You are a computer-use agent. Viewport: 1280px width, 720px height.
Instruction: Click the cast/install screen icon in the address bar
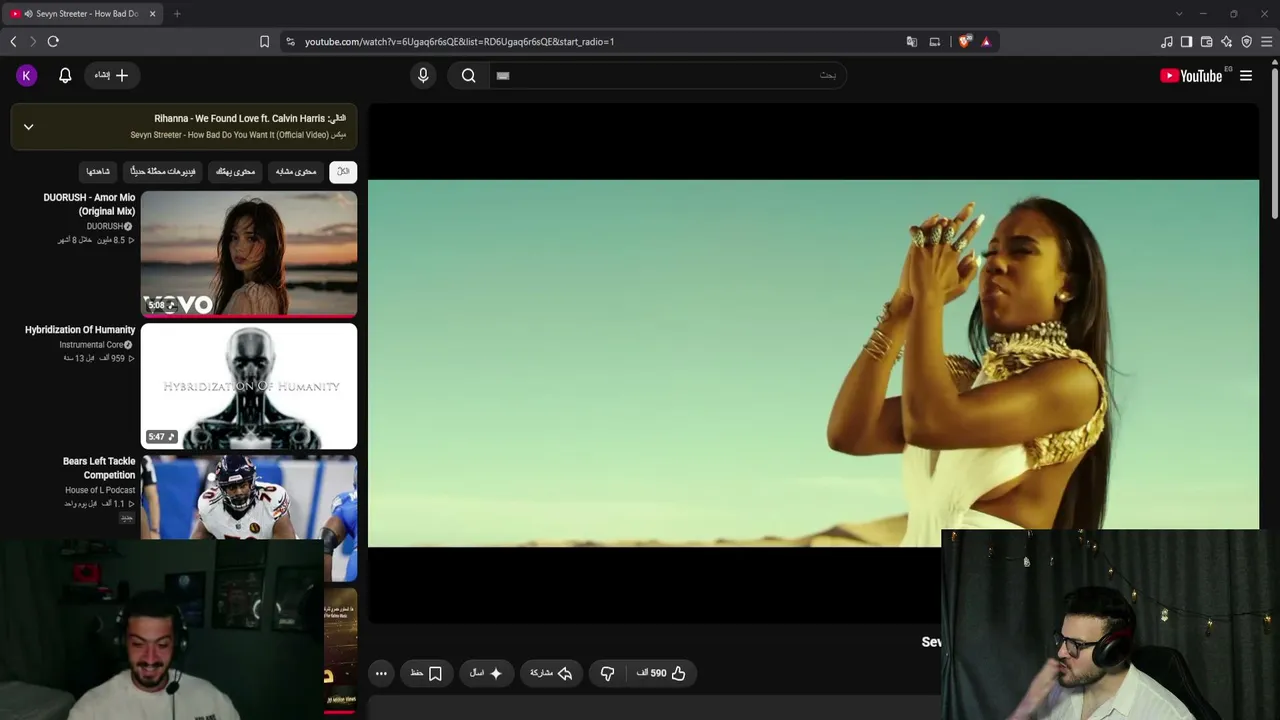pos(935,41)
